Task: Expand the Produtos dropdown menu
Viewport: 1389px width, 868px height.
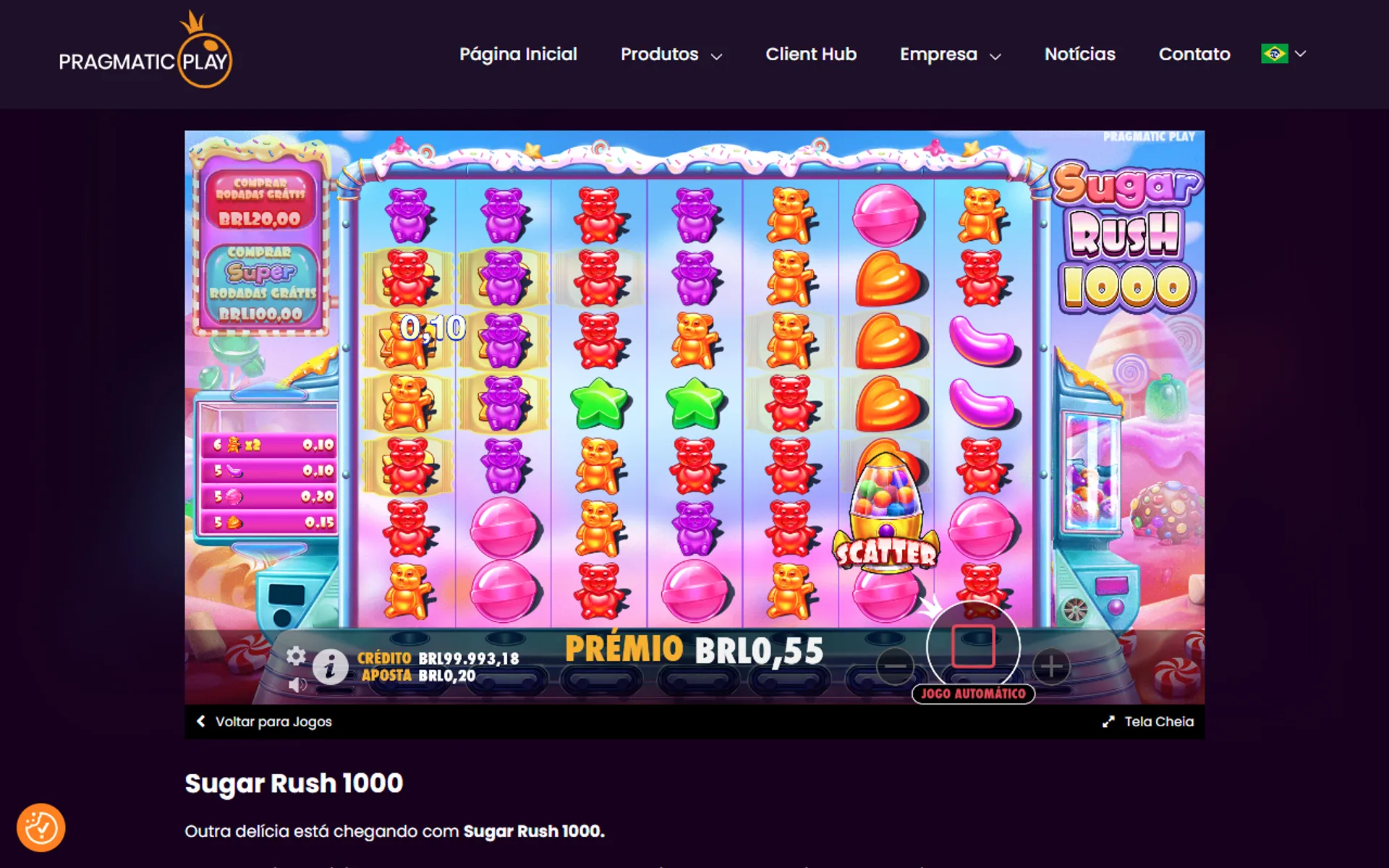Action: coord(671,54)
